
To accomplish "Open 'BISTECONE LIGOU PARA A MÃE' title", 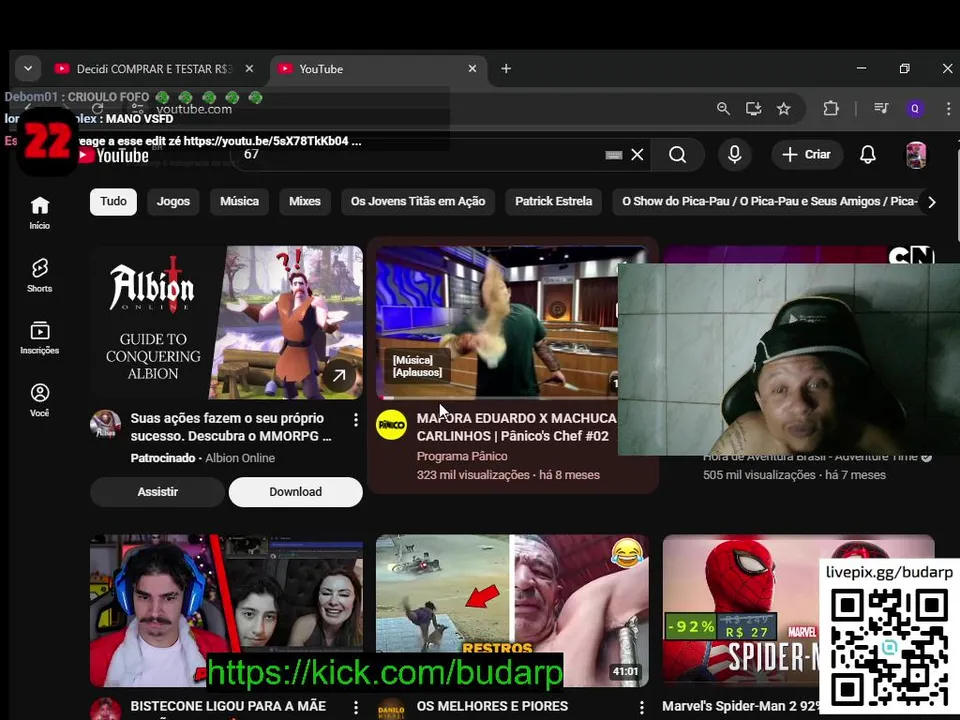I will 228,706.
